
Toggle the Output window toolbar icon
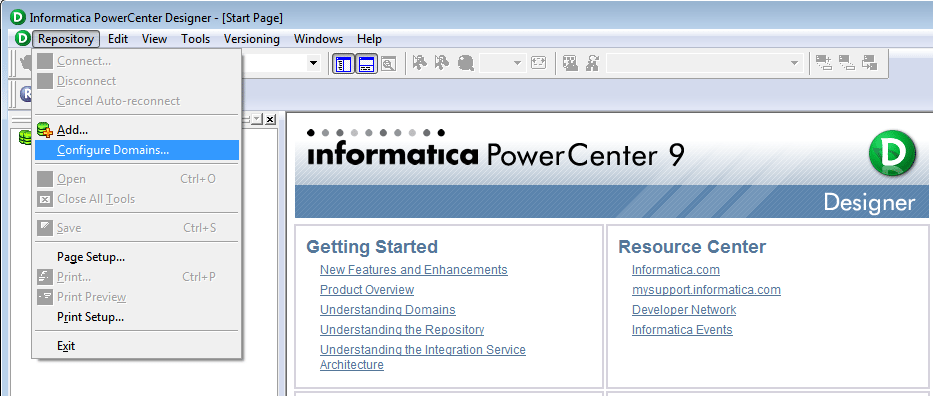tap(367, 64)
